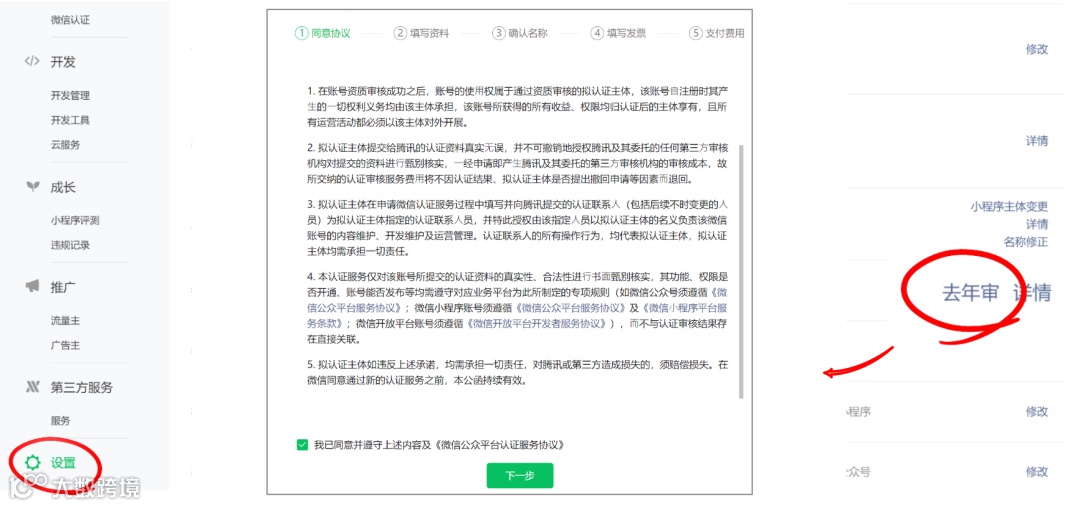
Task: Click the 详情 link next to 去年审
Action: point(1032,293)
